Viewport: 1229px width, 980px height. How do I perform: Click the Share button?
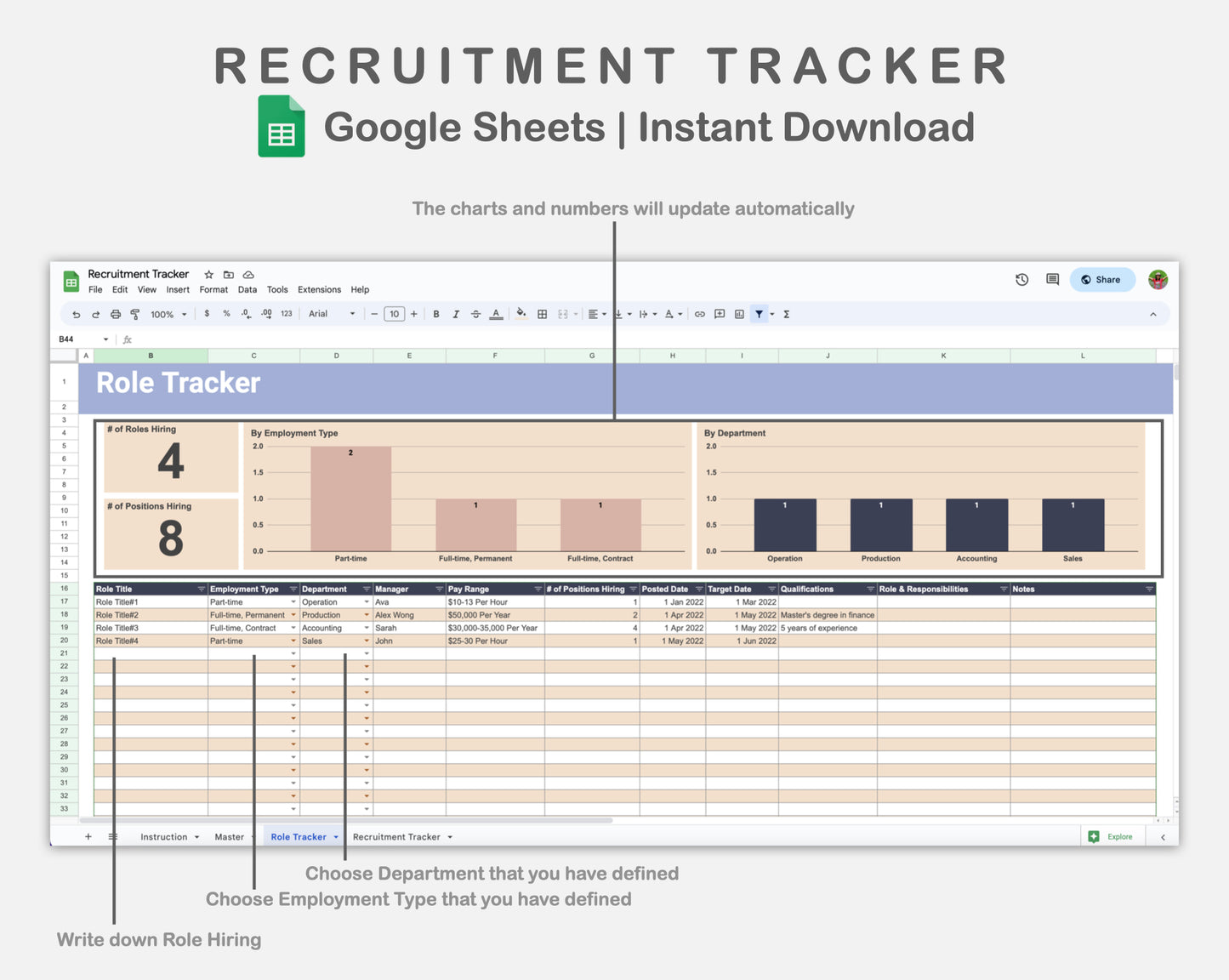[1102, 279]
